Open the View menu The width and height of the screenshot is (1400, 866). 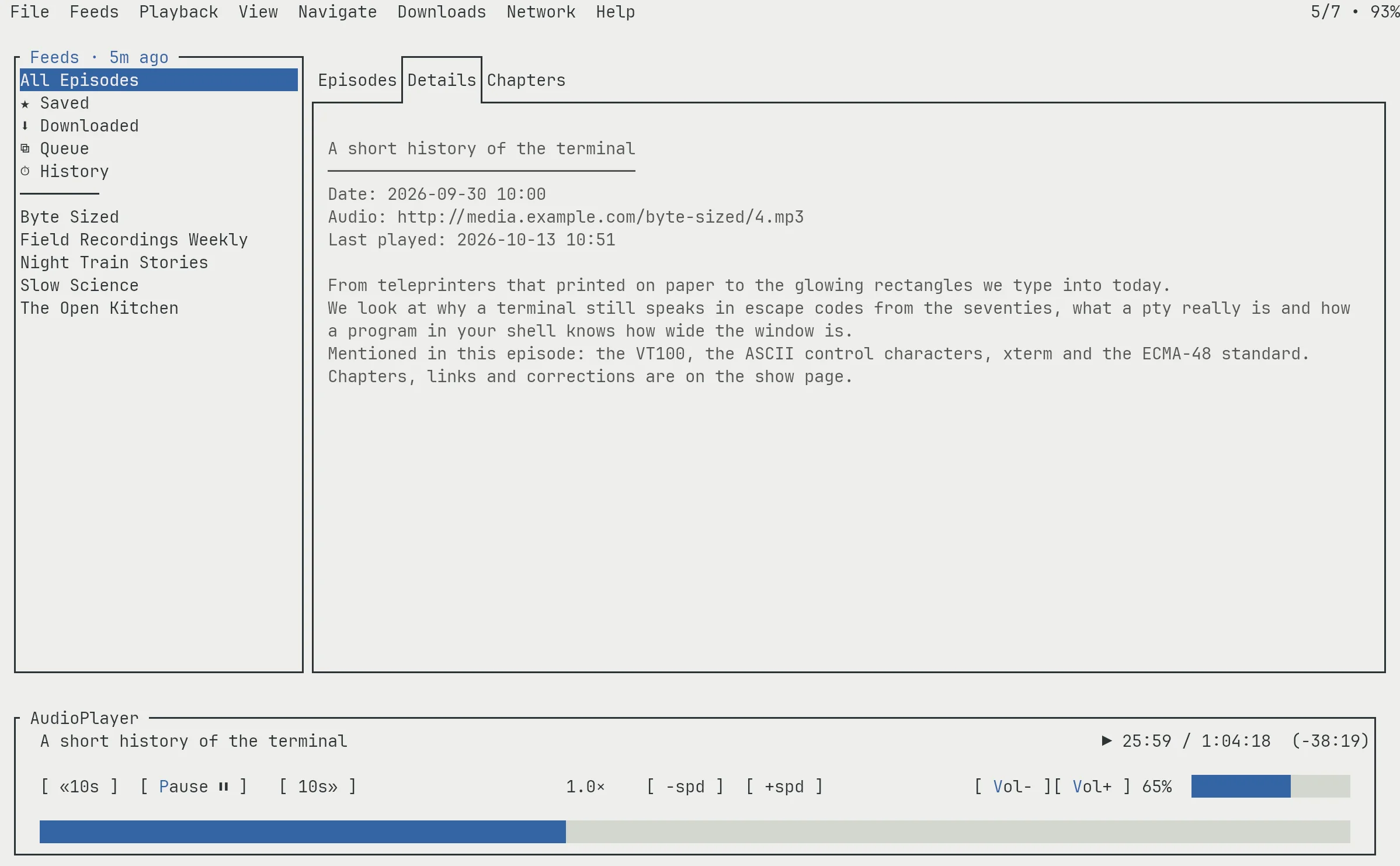coord(258,12)
